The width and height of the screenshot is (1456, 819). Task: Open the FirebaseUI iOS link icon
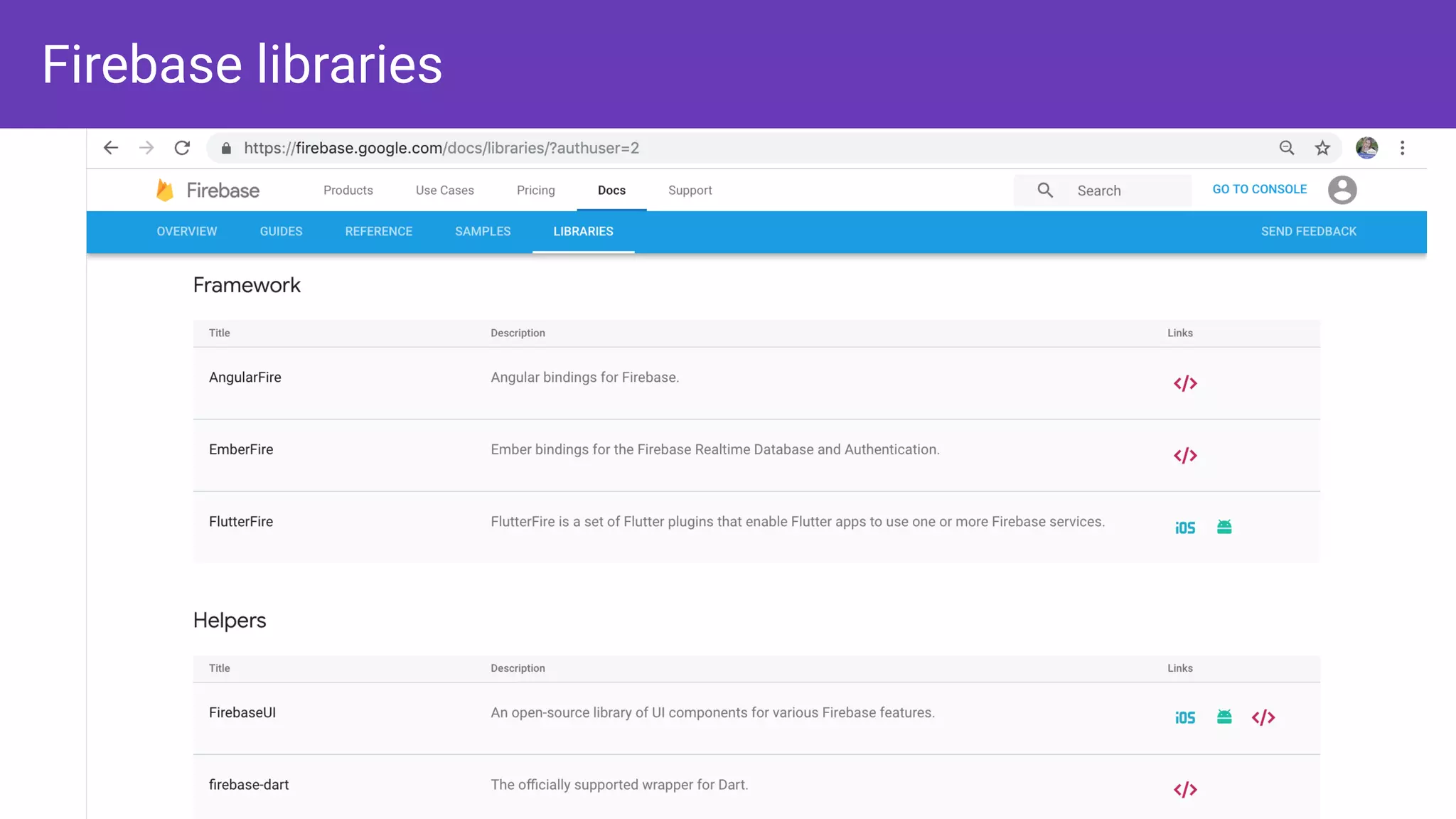point(1185,717)
